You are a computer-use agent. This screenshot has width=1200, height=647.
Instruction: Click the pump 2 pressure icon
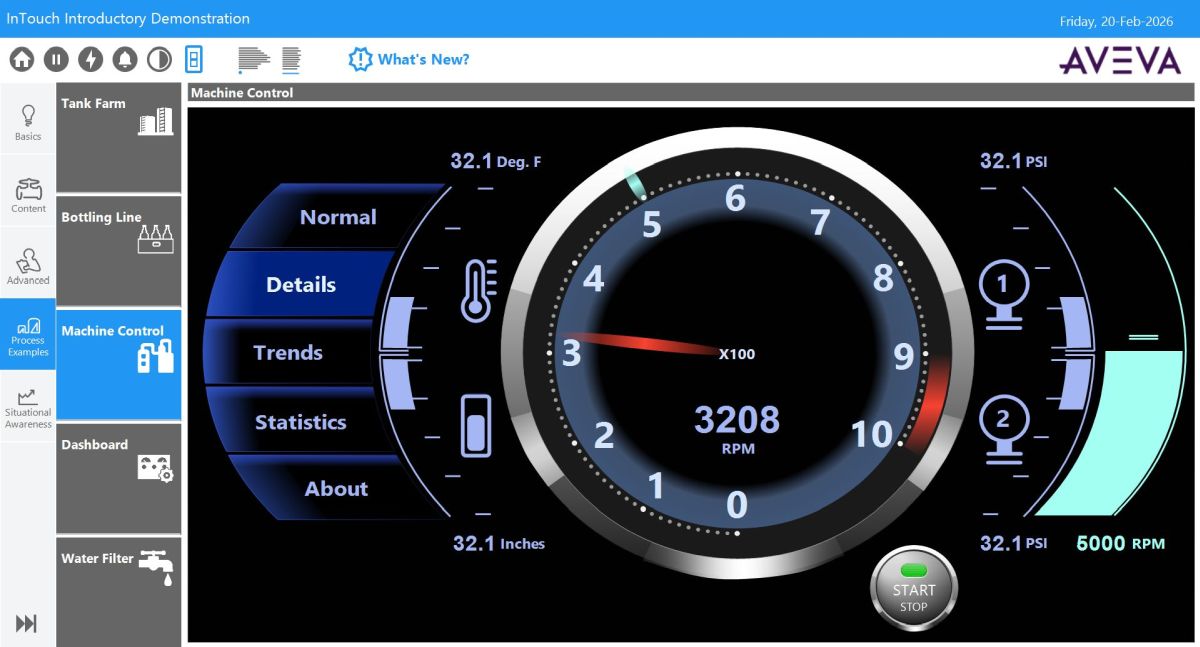pyautogui.click(x=1003, y=430)
